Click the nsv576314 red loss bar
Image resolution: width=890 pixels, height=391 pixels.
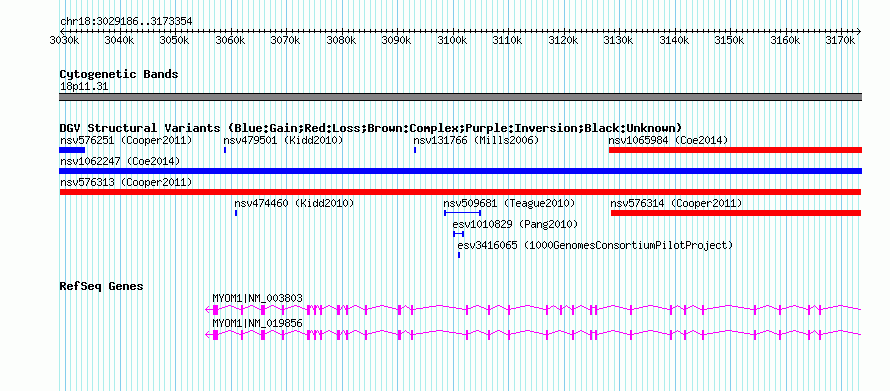(736, 213)
